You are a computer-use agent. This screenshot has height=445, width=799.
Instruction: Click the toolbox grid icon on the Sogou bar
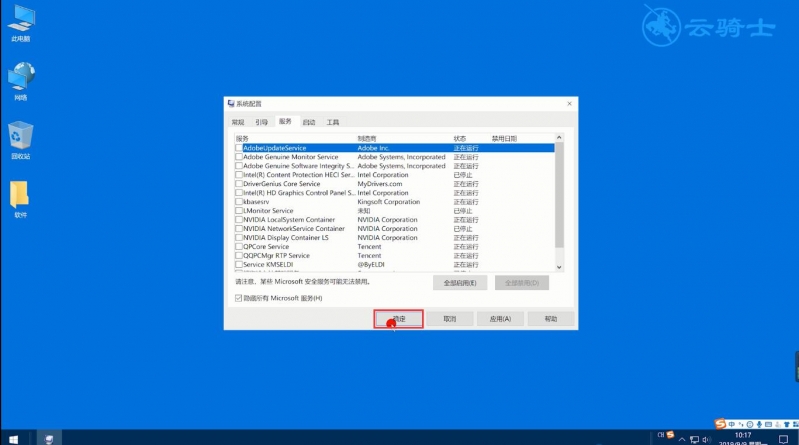click(795, 424)
